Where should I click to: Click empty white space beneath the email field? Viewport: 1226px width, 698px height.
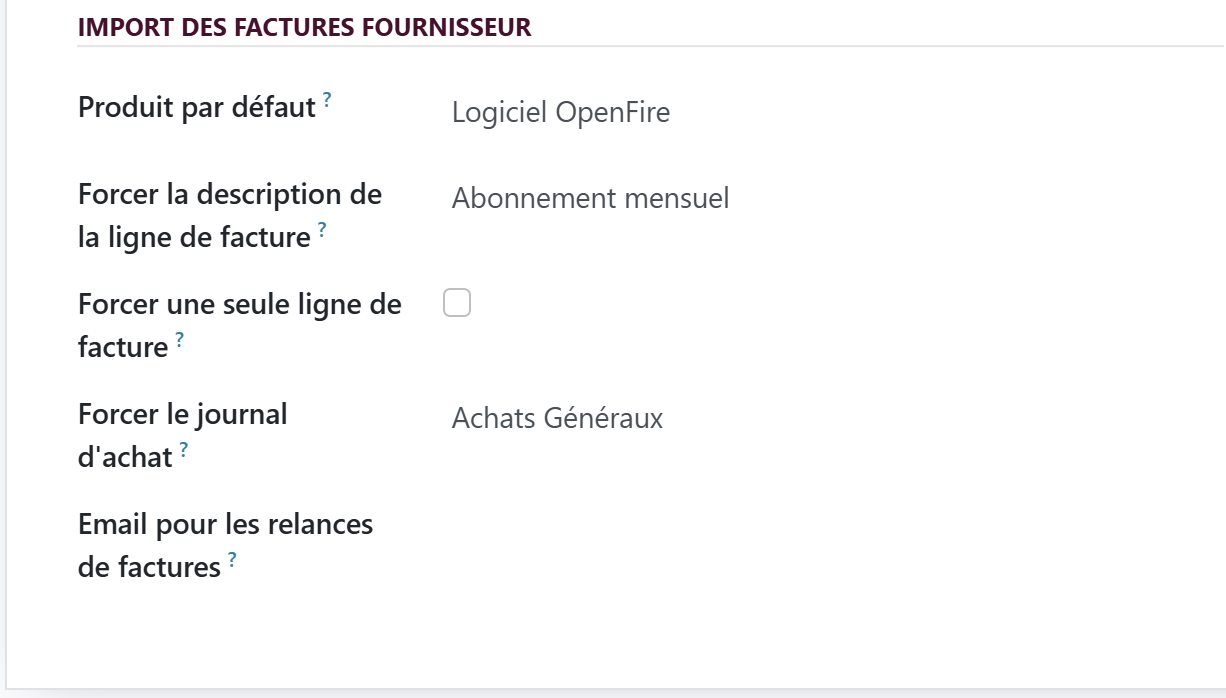[700, 630]
